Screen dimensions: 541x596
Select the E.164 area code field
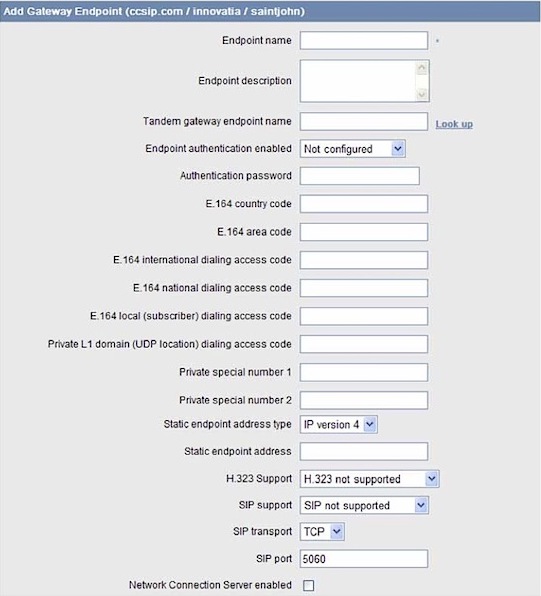[363, 232]
